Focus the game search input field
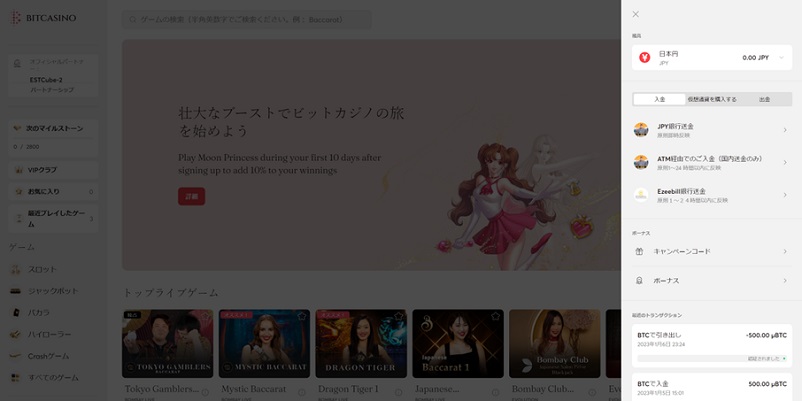The height and width of the screenshot is (401, 802). (247, 20)
